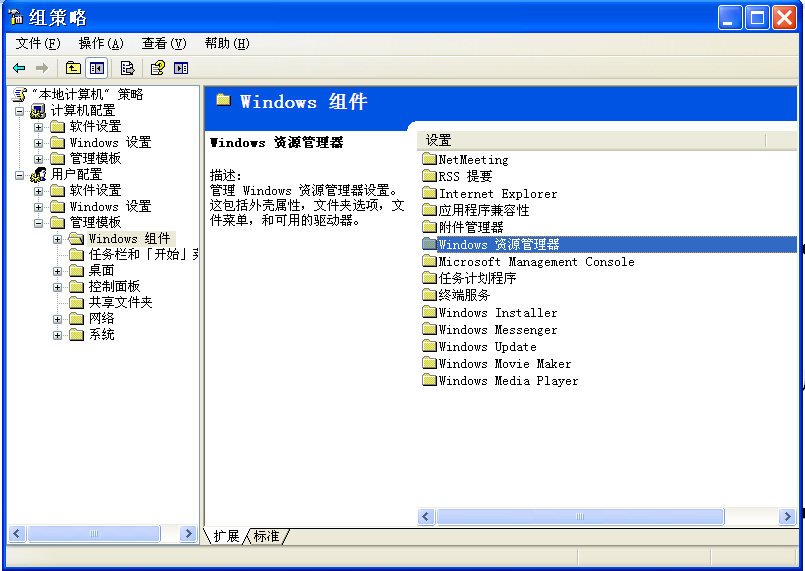Click the 设置 column header
Screen dimensions: 805x571
point(591,140)
